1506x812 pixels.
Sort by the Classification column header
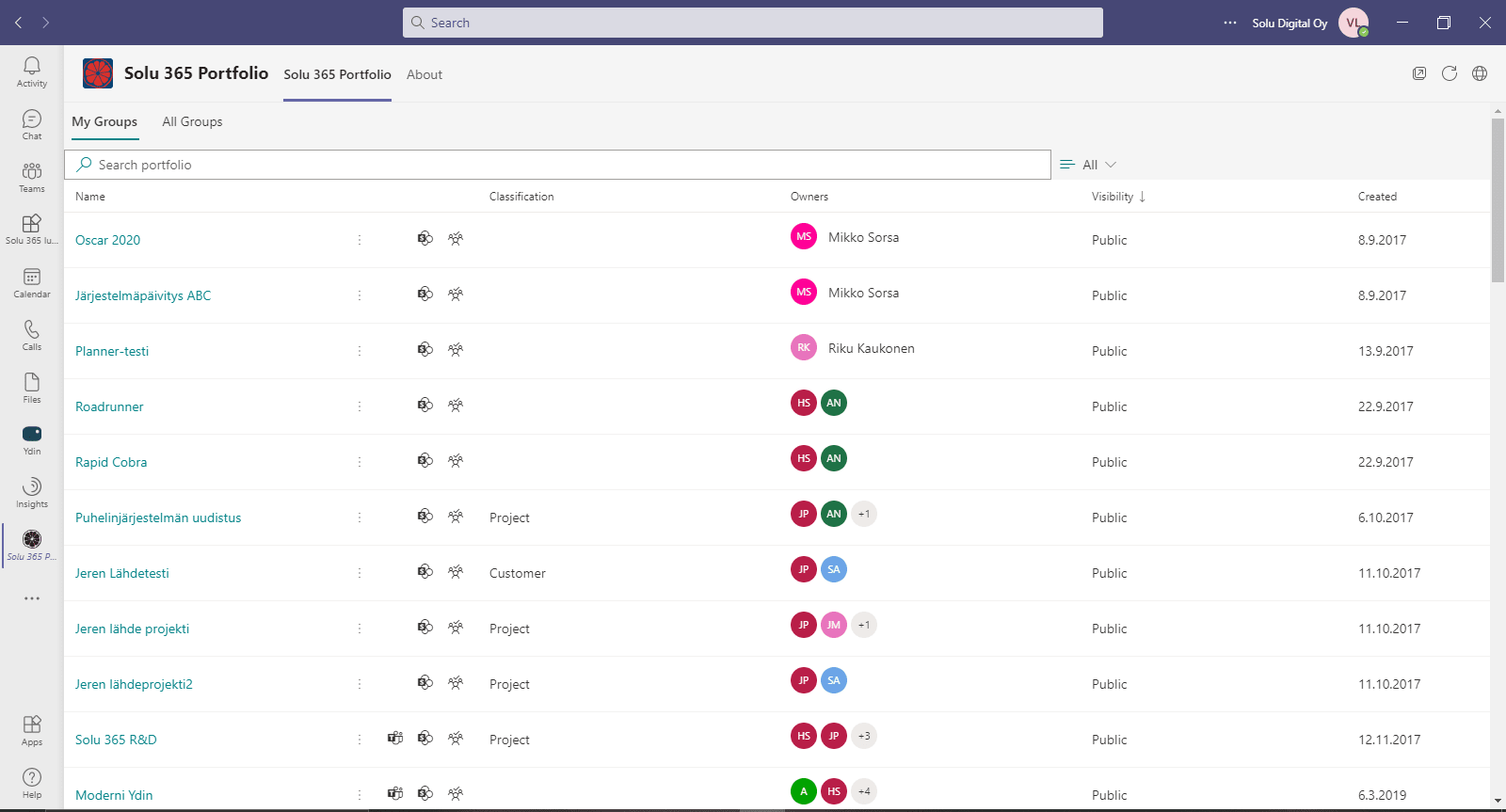521,197
